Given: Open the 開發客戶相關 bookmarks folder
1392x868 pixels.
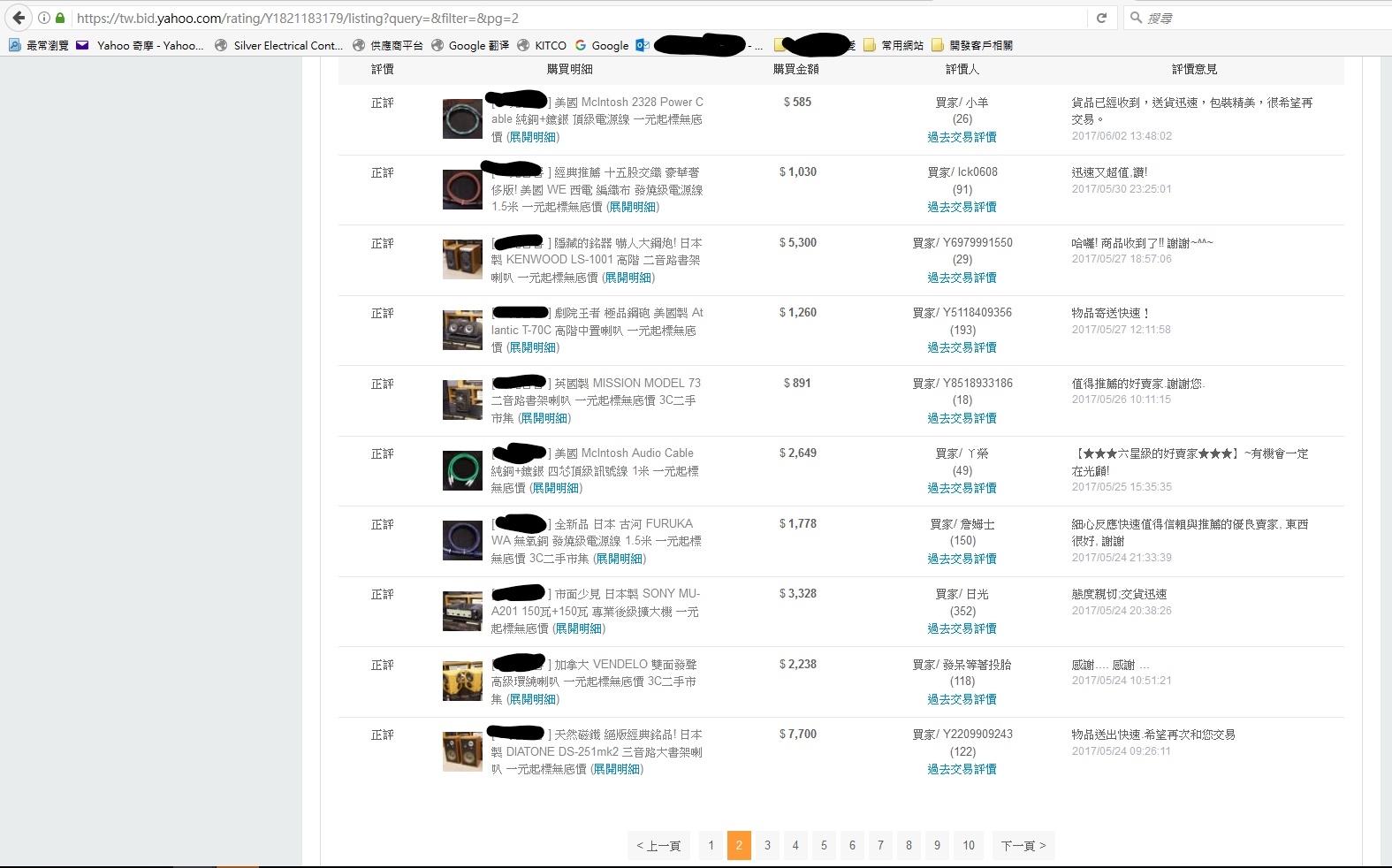Looking at the screenshot, I should (972, 45).
